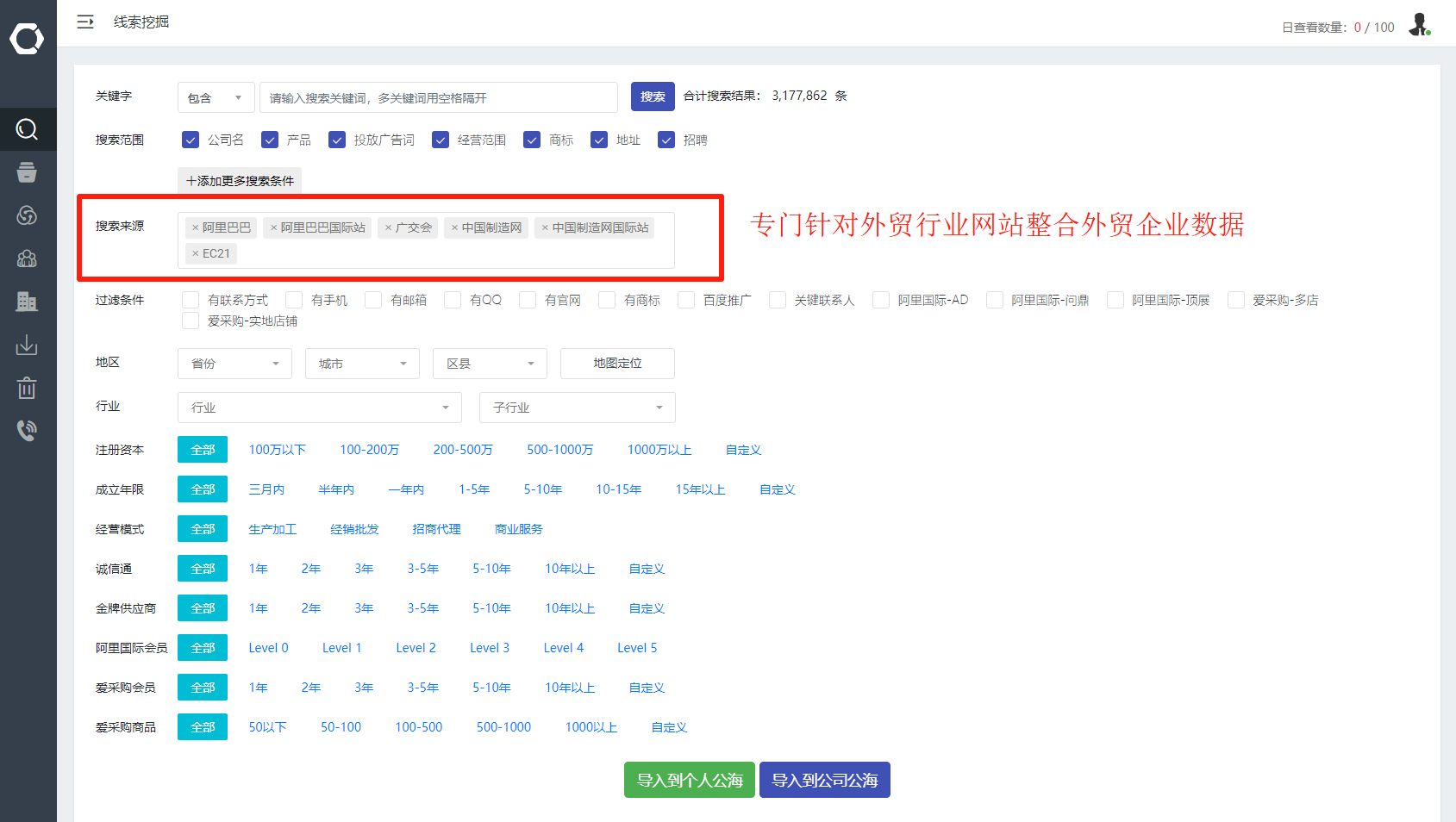Open the user avatar menu
The image size is (1456, 822).
point(1419,25)
